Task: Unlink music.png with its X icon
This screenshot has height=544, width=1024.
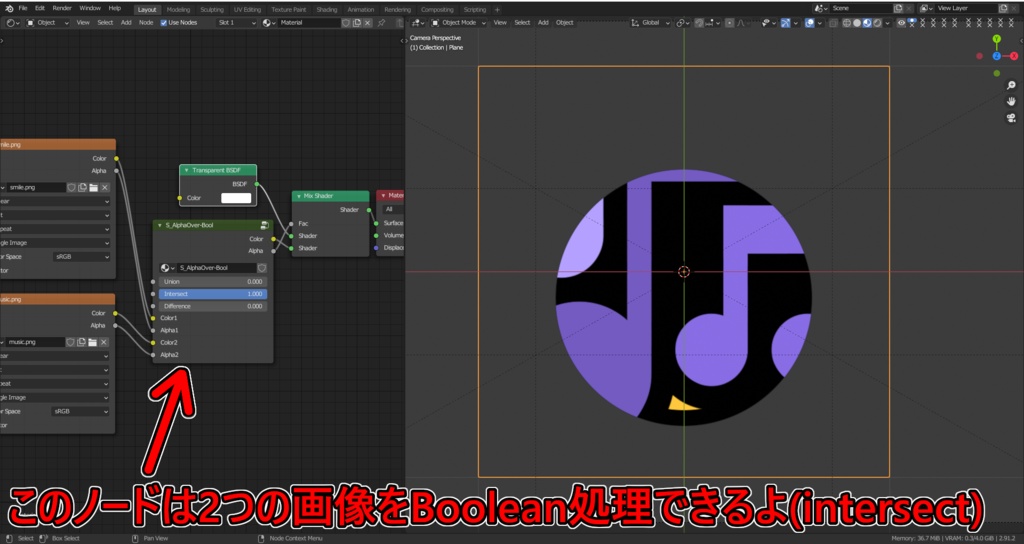Action: coord(104,342)
